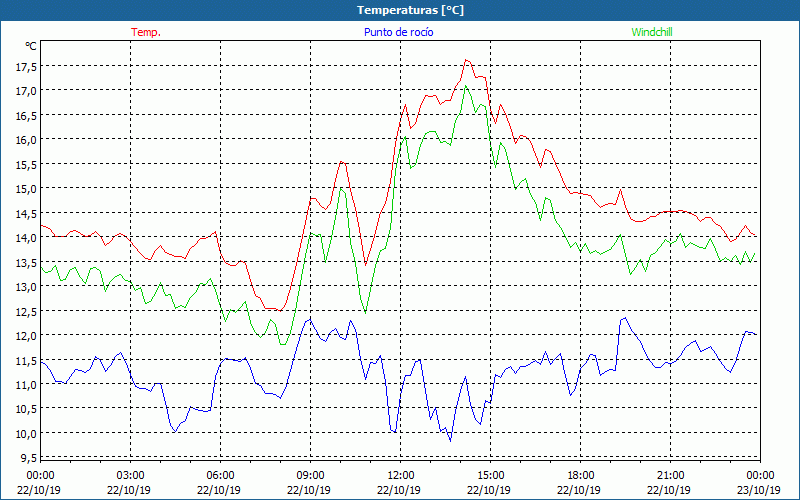Click the 9,5 value on the y-axis
Image resolution: width=800 pixels, height=500 pixels.
[x=28, y=458]
